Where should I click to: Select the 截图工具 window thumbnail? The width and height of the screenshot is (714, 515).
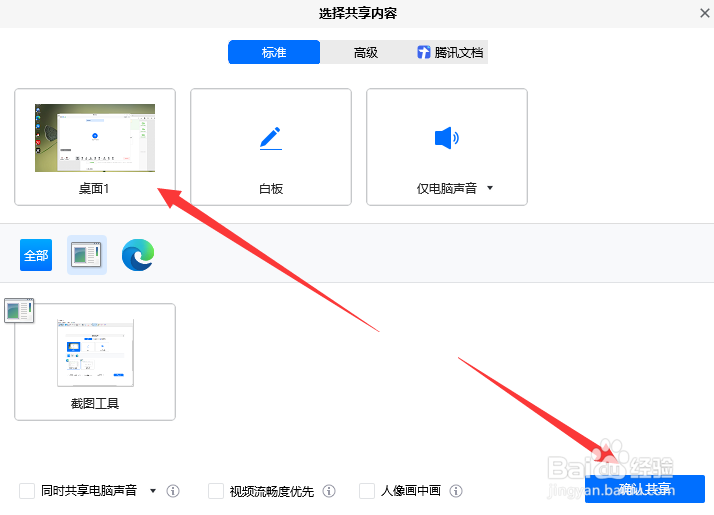point(95,353)
